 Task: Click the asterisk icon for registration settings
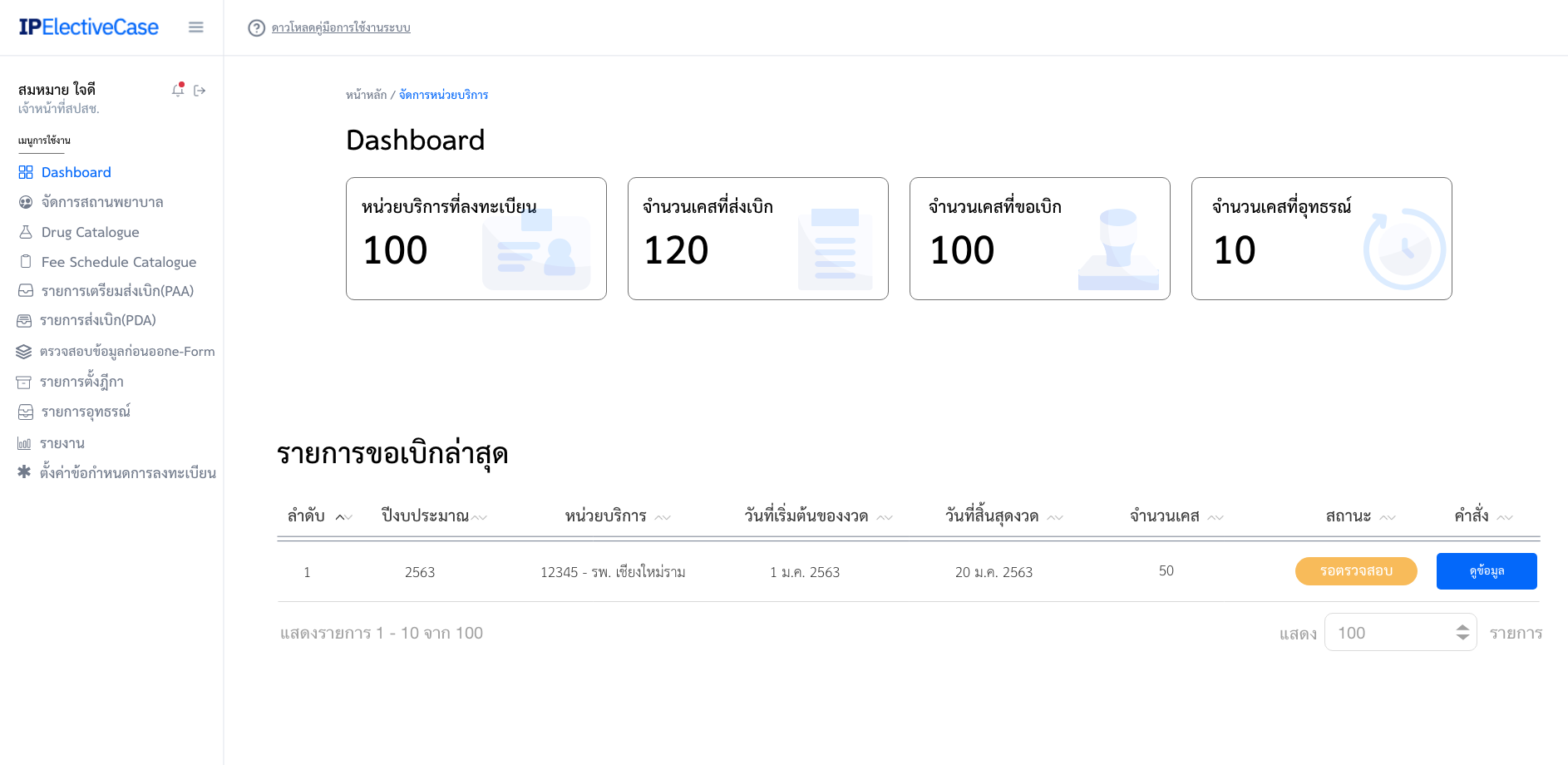[x=24, y=472]
